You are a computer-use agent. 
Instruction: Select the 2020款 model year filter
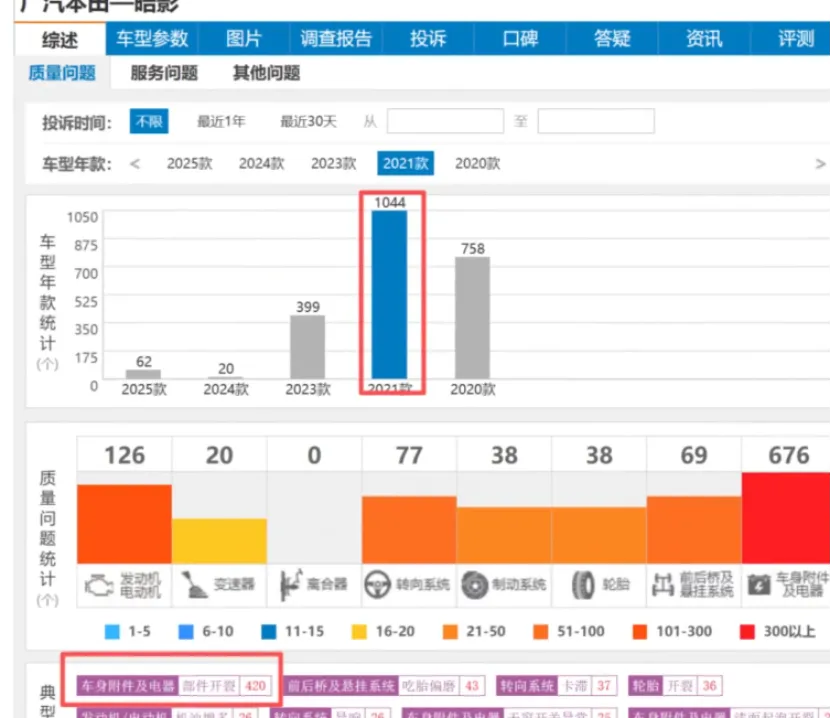click(x=478, y=163)
